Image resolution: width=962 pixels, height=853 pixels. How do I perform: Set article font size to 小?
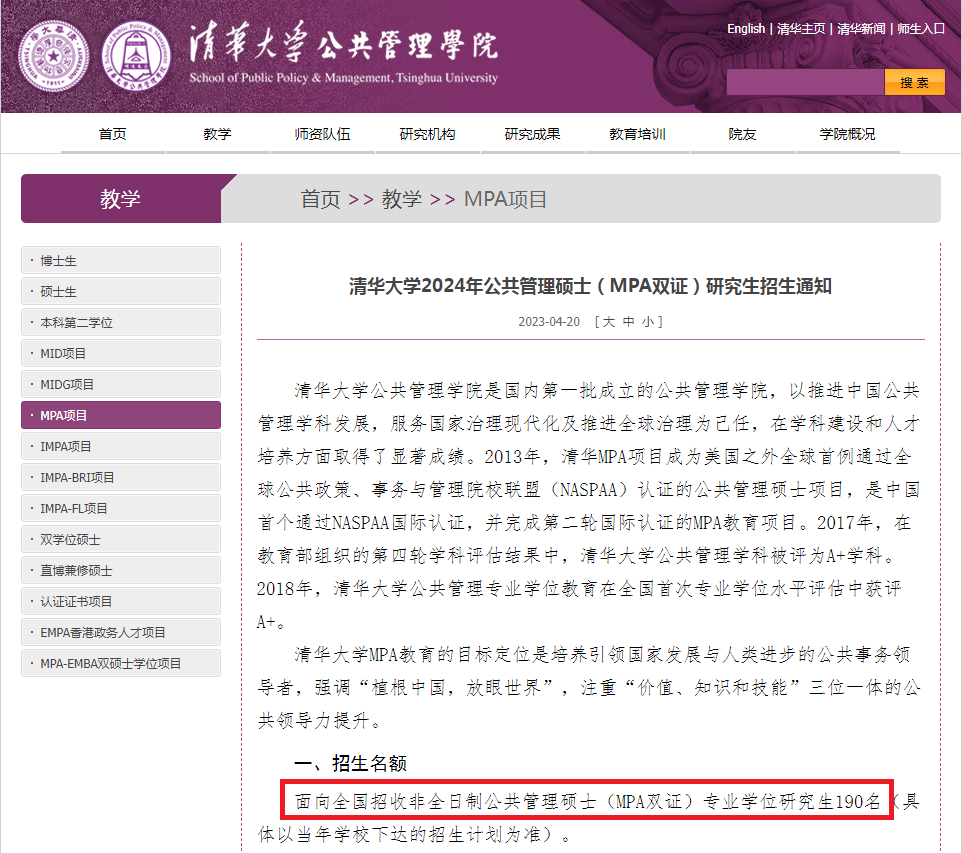pos(648,322)
